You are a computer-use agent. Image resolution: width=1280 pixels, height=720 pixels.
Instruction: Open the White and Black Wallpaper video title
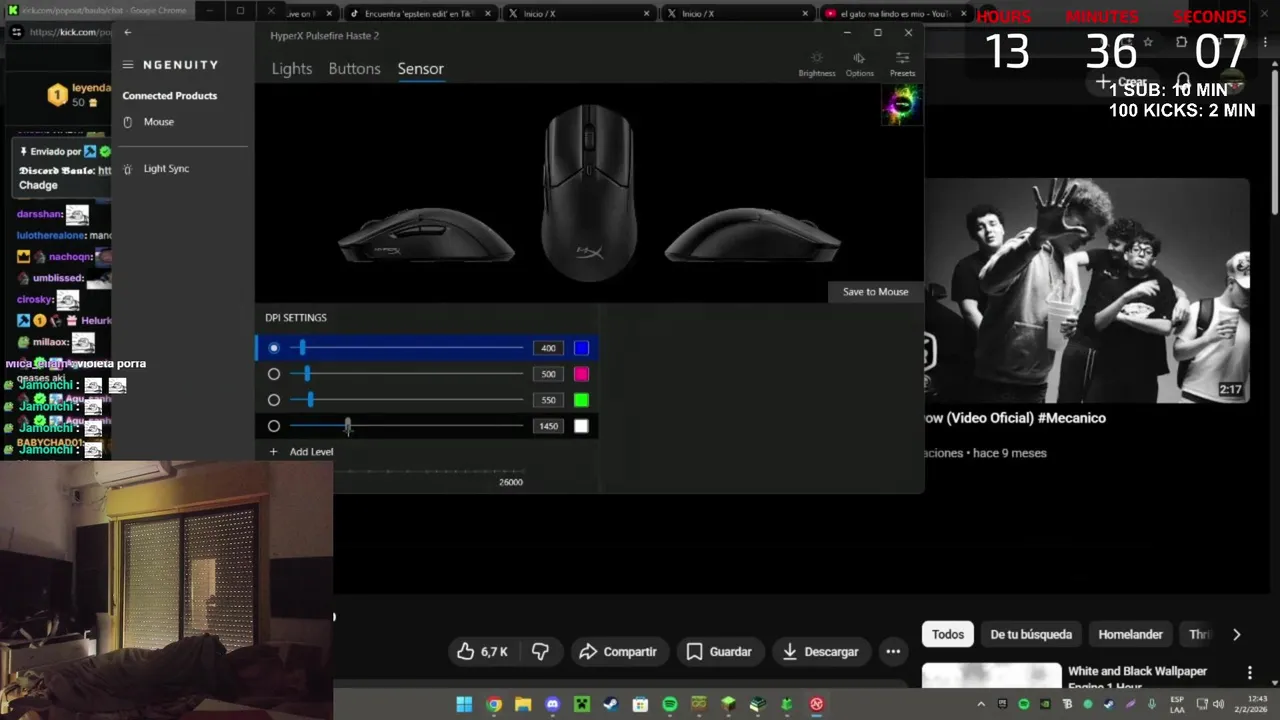pyautogui.click(x=1137, y=677)
